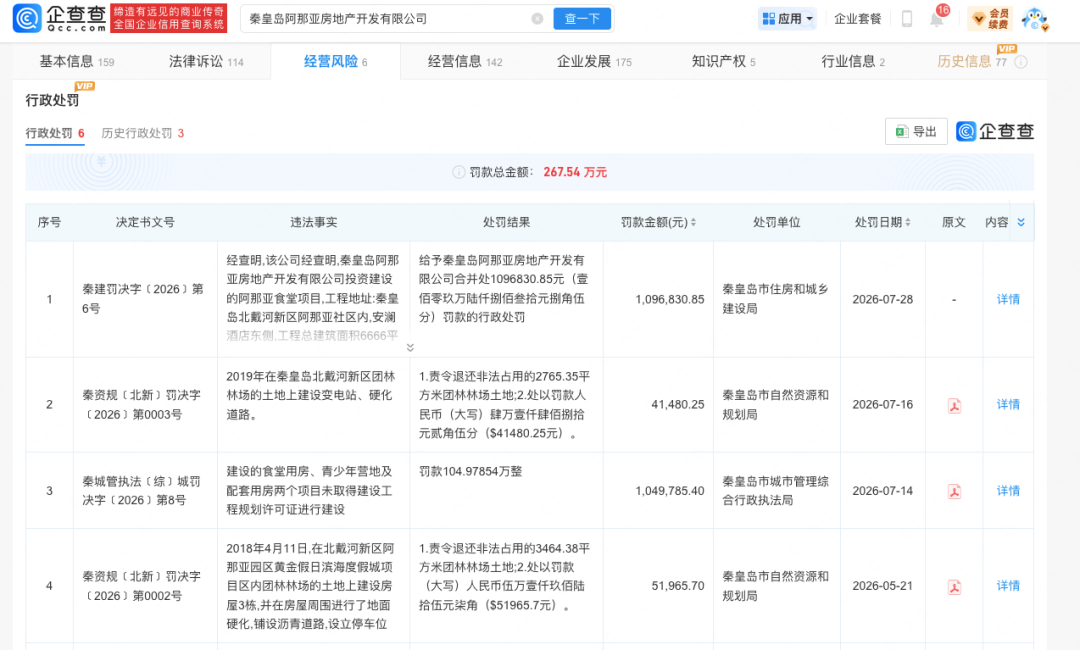Open notifications bell with badge 16

(x=937, y=18)
